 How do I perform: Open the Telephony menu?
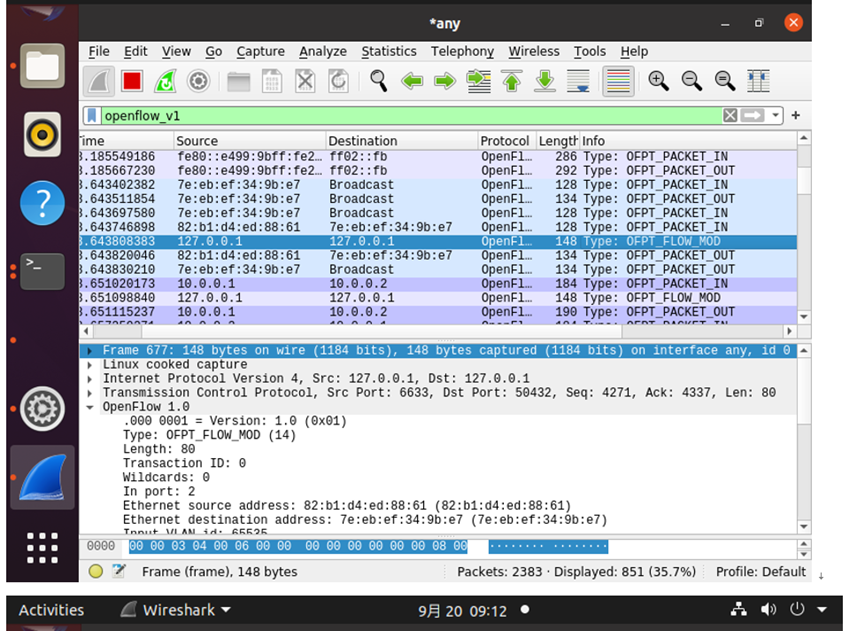[x=462, y=51]
